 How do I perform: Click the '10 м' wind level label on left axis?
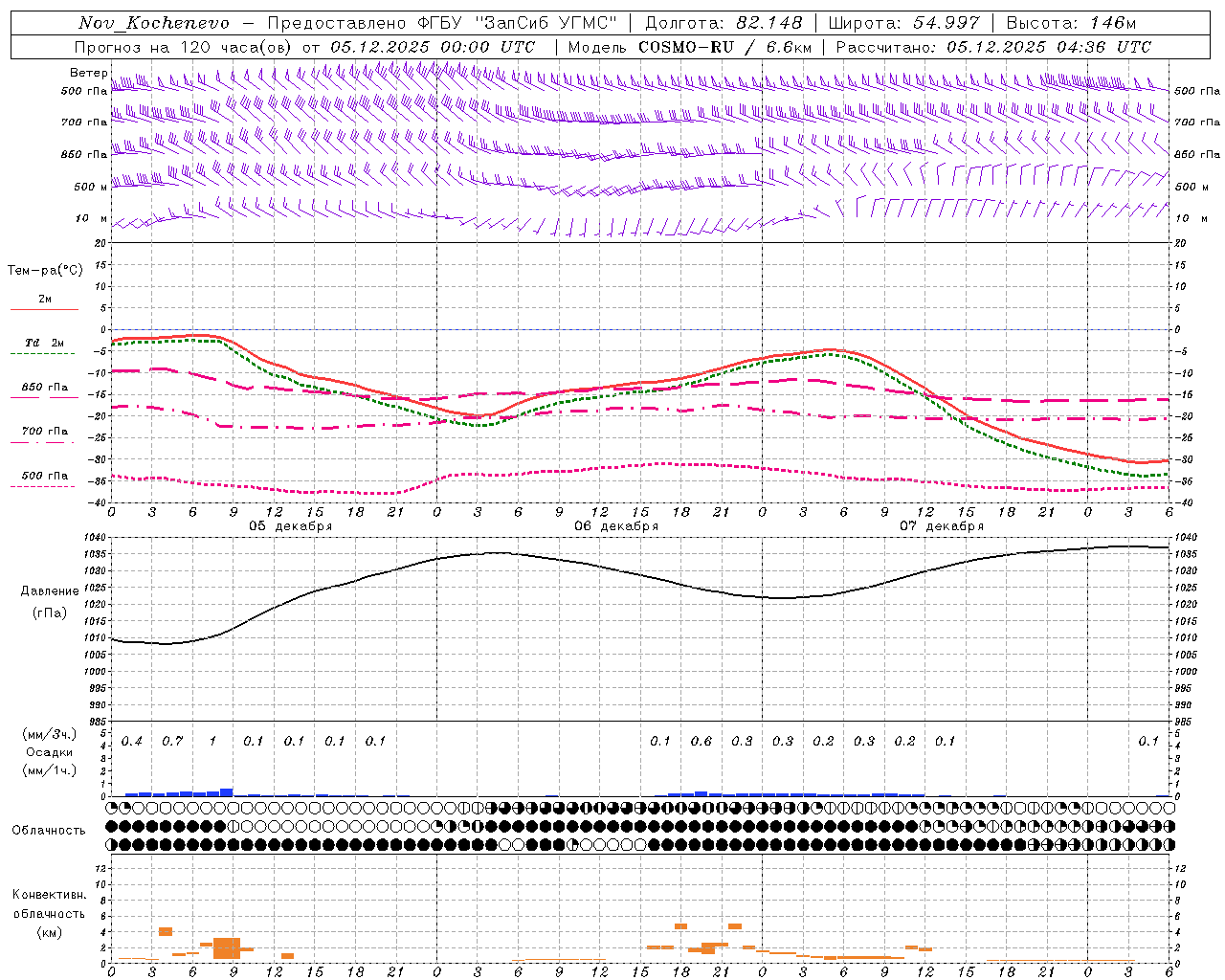[92, 218]
